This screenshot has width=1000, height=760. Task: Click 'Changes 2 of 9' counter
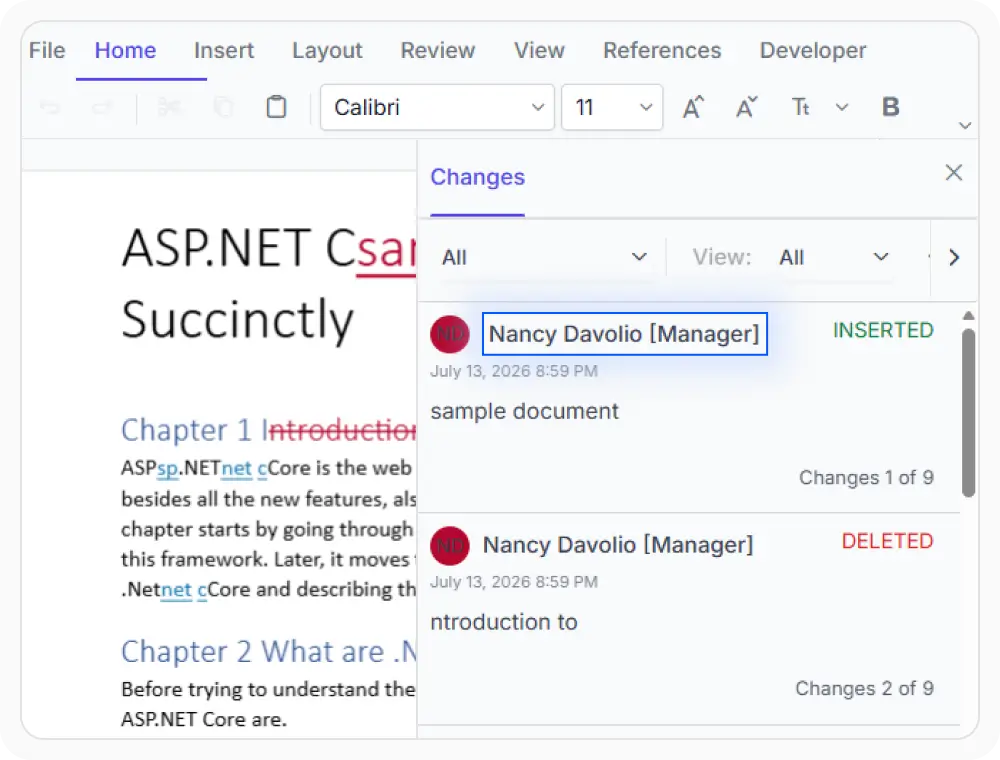(x=864, y=689)
